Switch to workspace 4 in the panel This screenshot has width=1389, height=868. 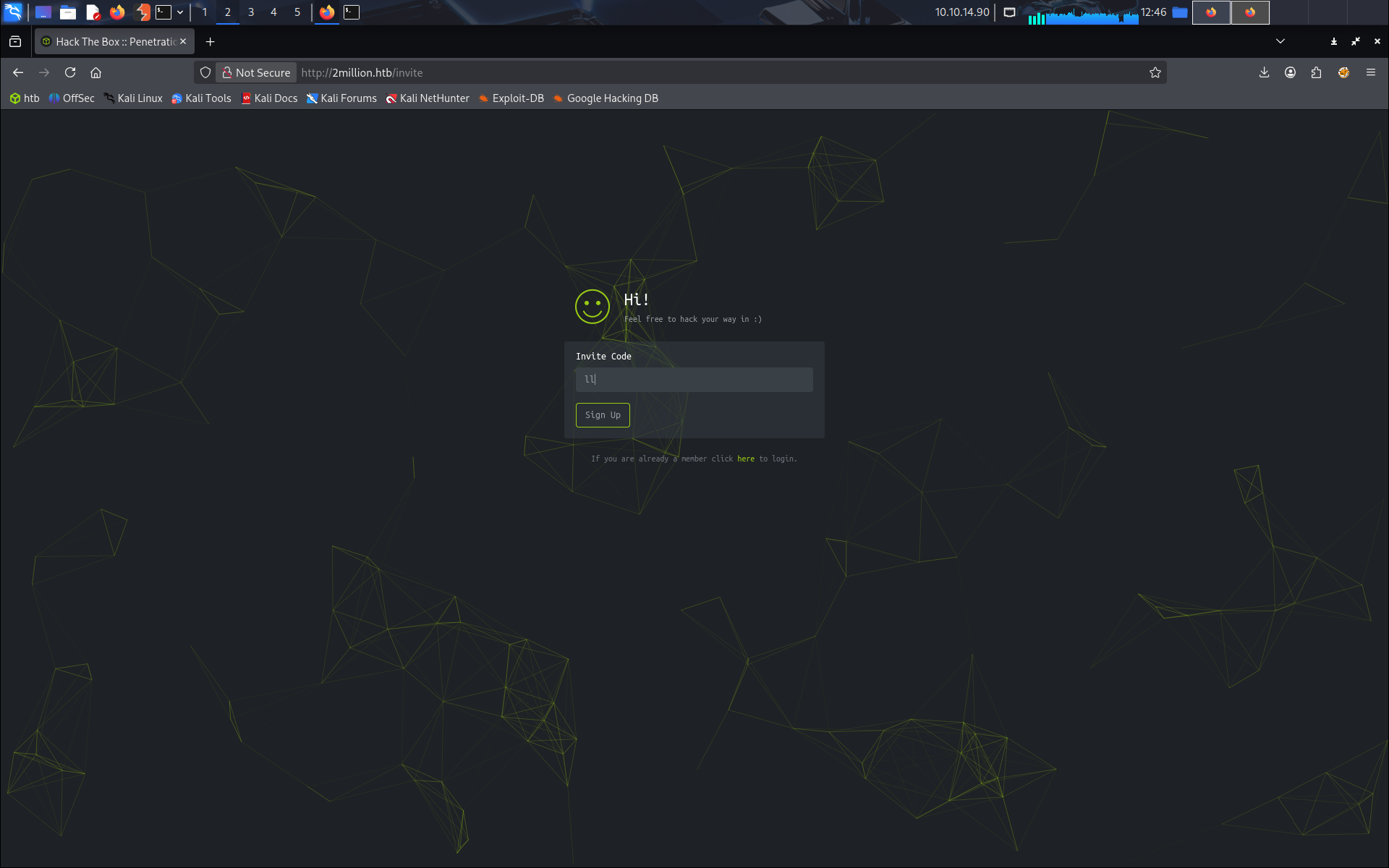click(x=273, y=12)
